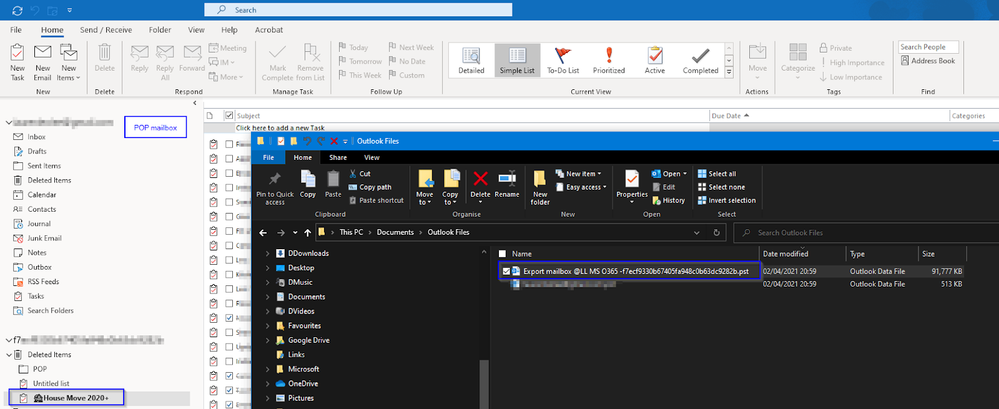Open Inbox folder in POP mailbox

tap(36, 137)
